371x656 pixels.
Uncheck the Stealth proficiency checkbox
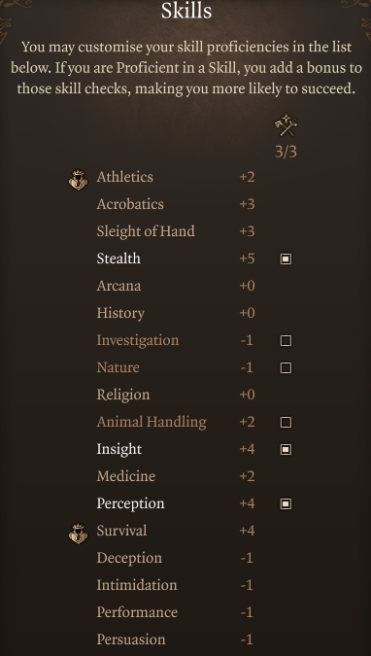click(286, 259)
